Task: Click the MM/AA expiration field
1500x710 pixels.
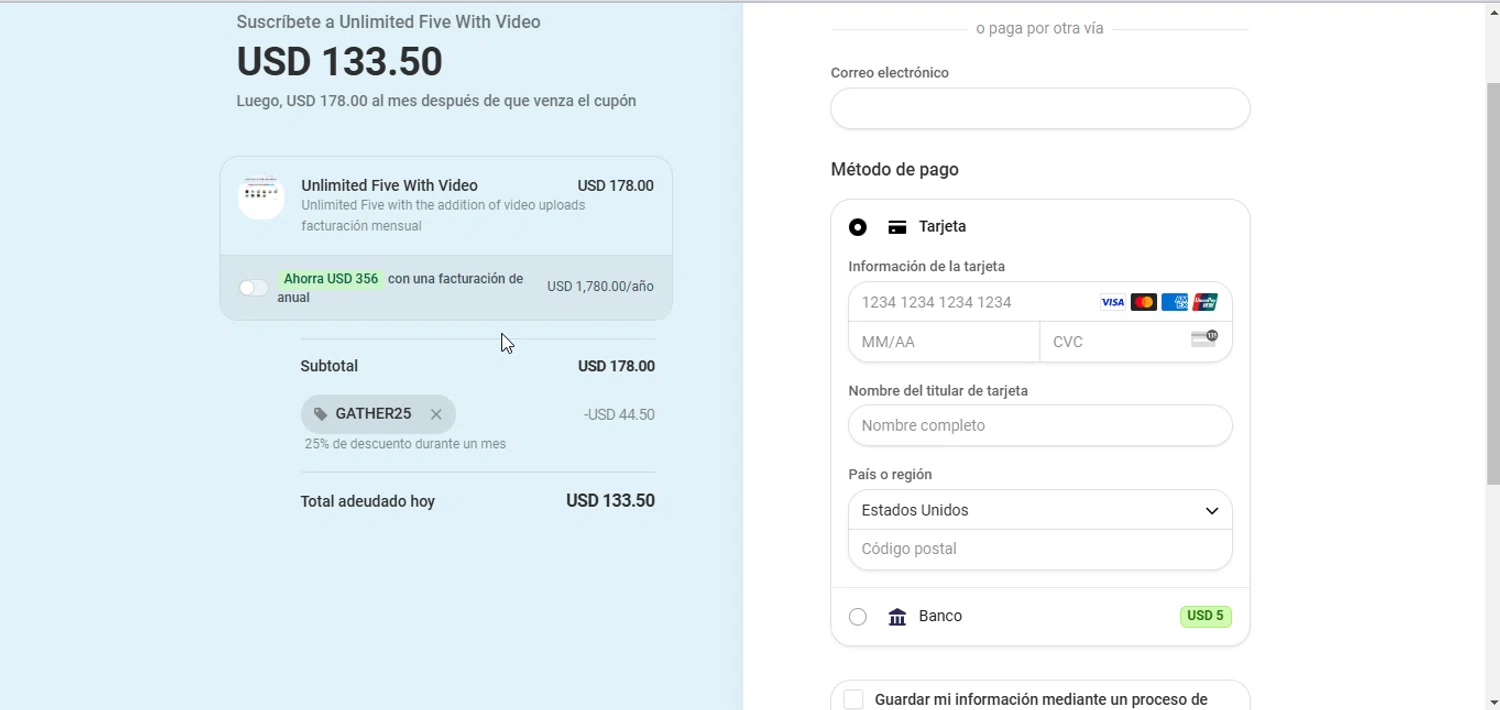Action: click(944, 342)
